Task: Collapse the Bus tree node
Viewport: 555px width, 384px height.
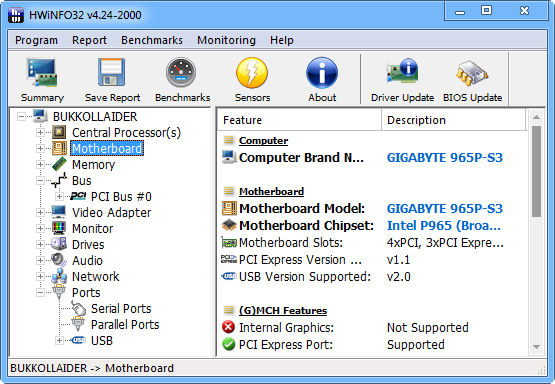Action: (40, 180)
